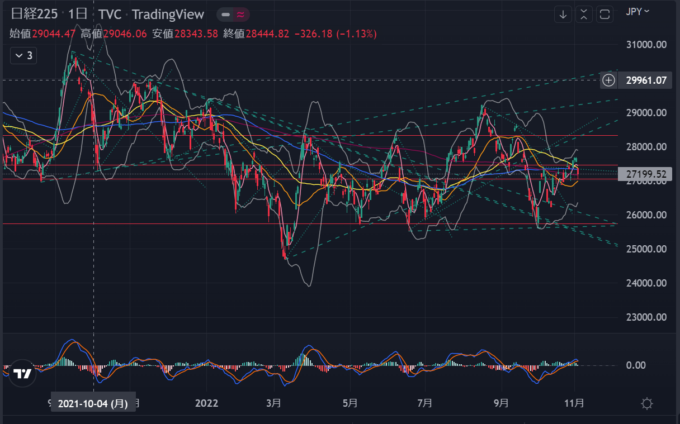Click the 31000.00 level on price scale
The image size is (680, 424).
646,45
